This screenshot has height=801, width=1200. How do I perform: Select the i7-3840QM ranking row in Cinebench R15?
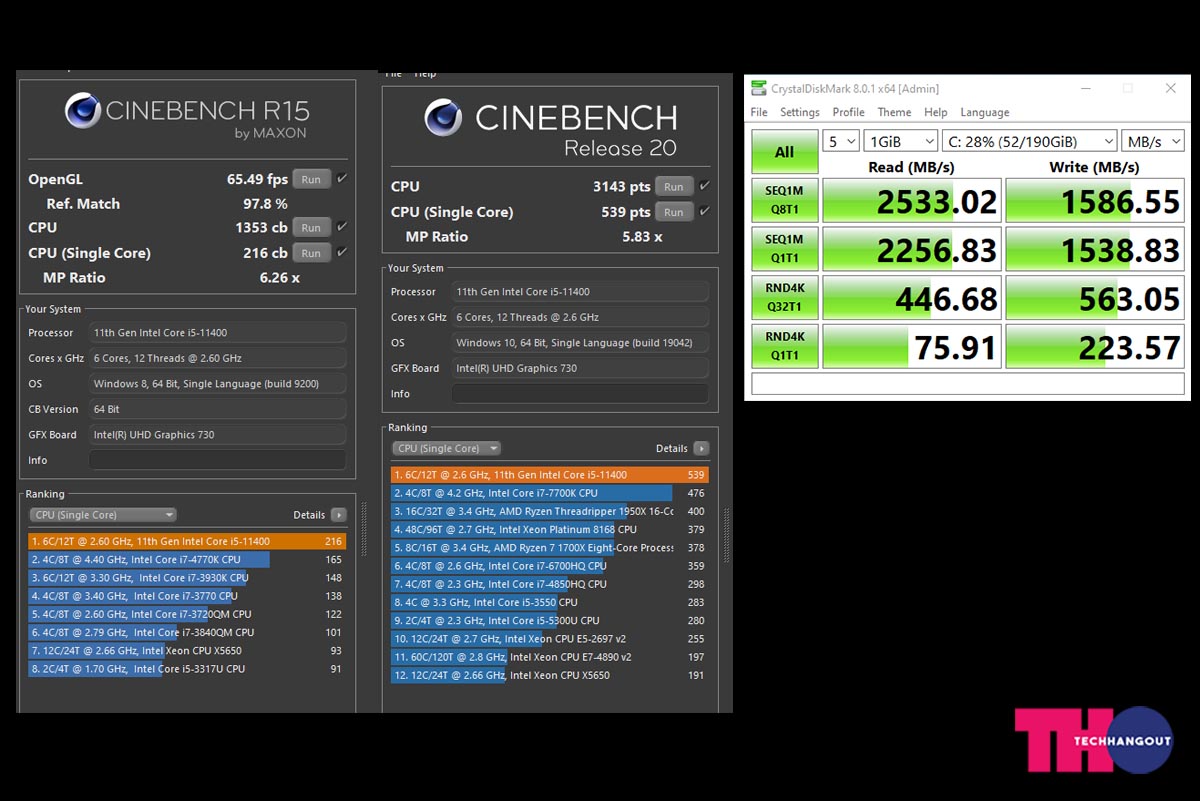click(x=187, y=632)
